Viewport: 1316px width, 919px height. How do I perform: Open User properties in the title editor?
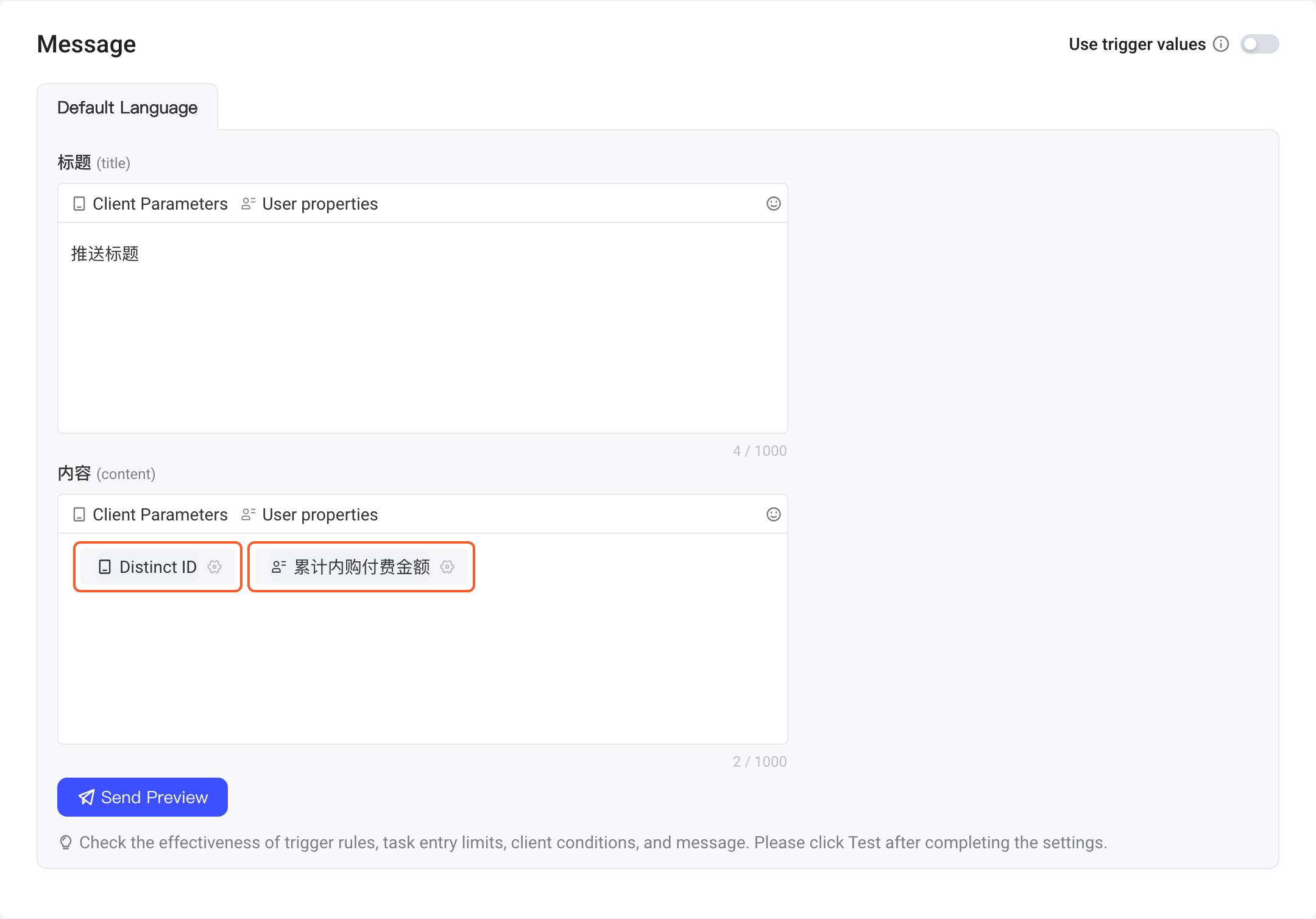pyautogui.click(x=310, y=204)
